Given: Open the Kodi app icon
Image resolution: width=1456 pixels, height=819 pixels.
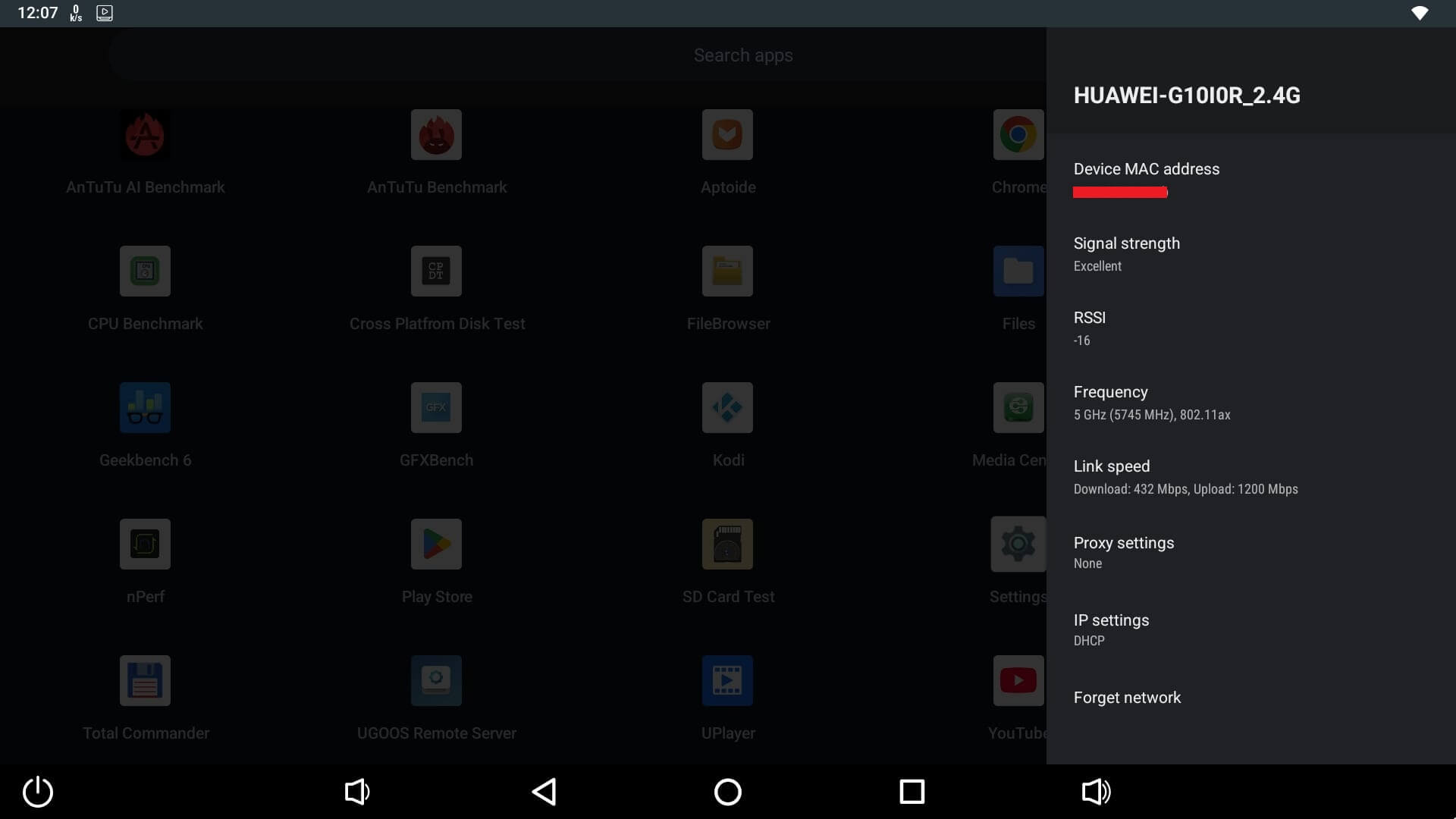Looking at the screenshot, I should [727, 408].
